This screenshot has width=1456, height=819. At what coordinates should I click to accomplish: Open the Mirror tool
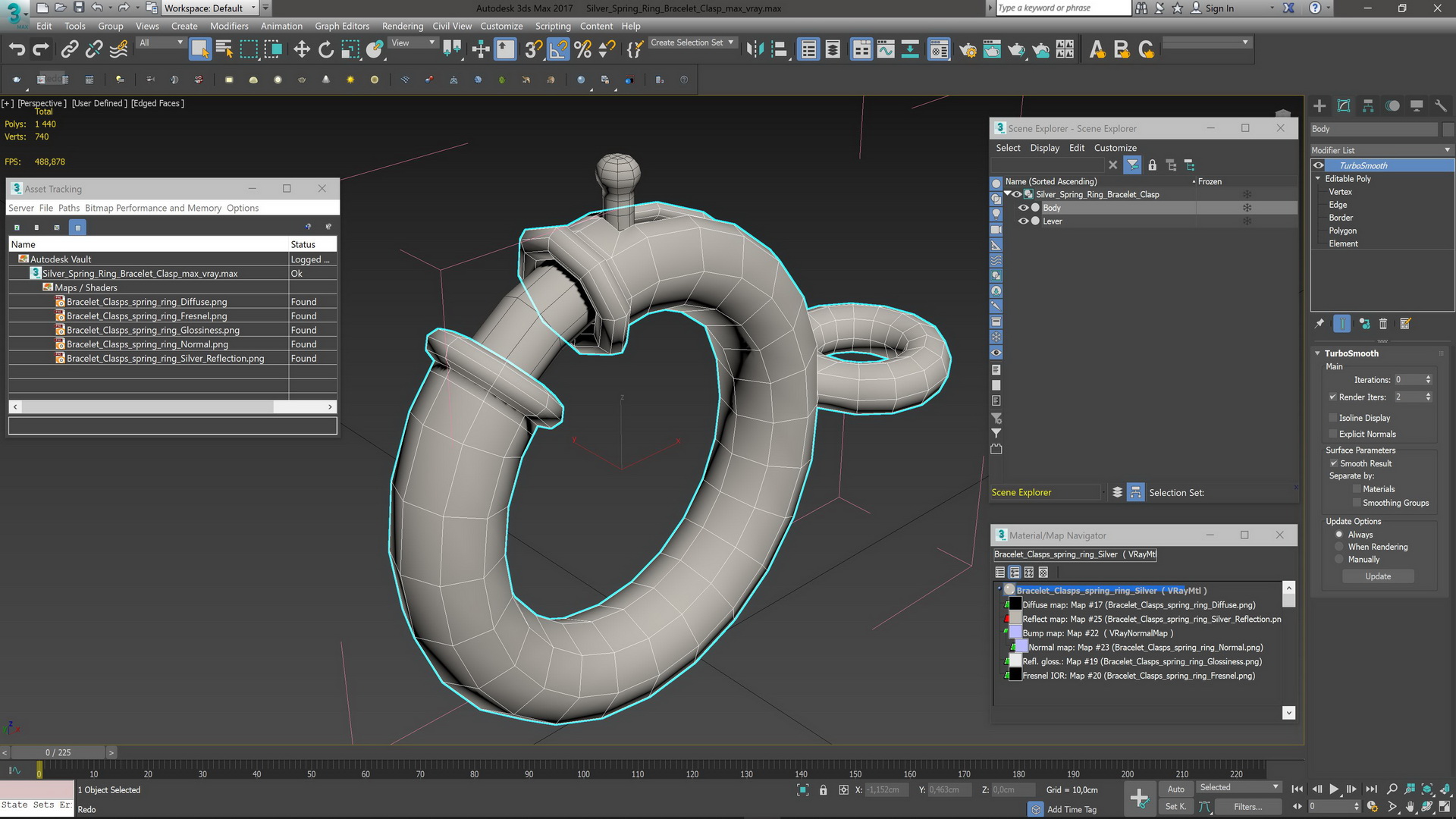[755, 50]
